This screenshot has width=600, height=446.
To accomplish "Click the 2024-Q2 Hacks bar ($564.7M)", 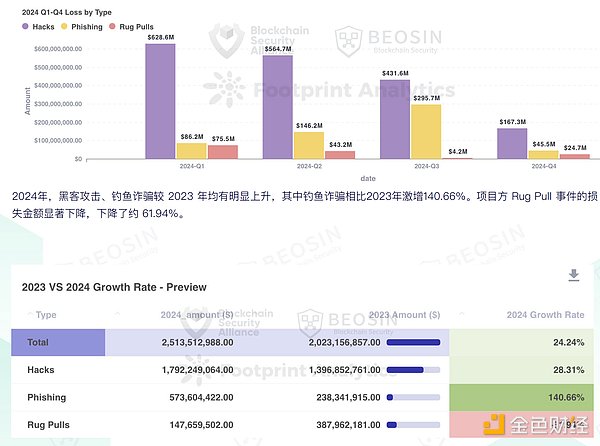I will [x=277, y=107].
